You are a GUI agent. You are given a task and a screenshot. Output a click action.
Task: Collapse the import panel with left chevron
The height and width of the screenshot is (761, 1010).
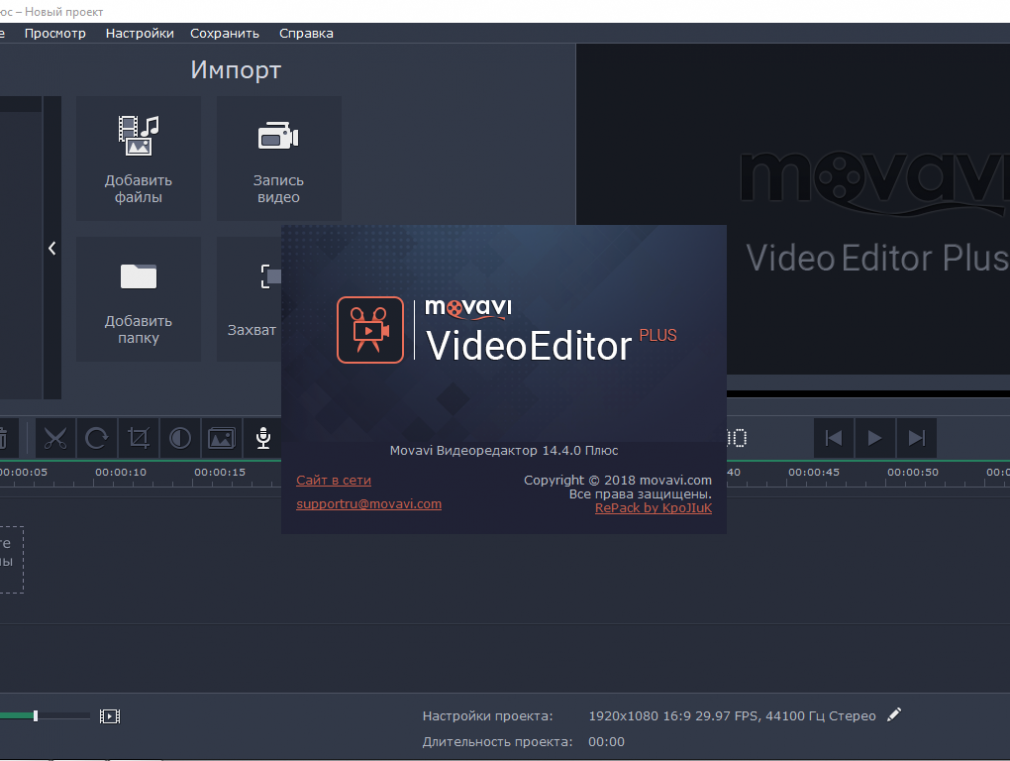click(52, 248)
